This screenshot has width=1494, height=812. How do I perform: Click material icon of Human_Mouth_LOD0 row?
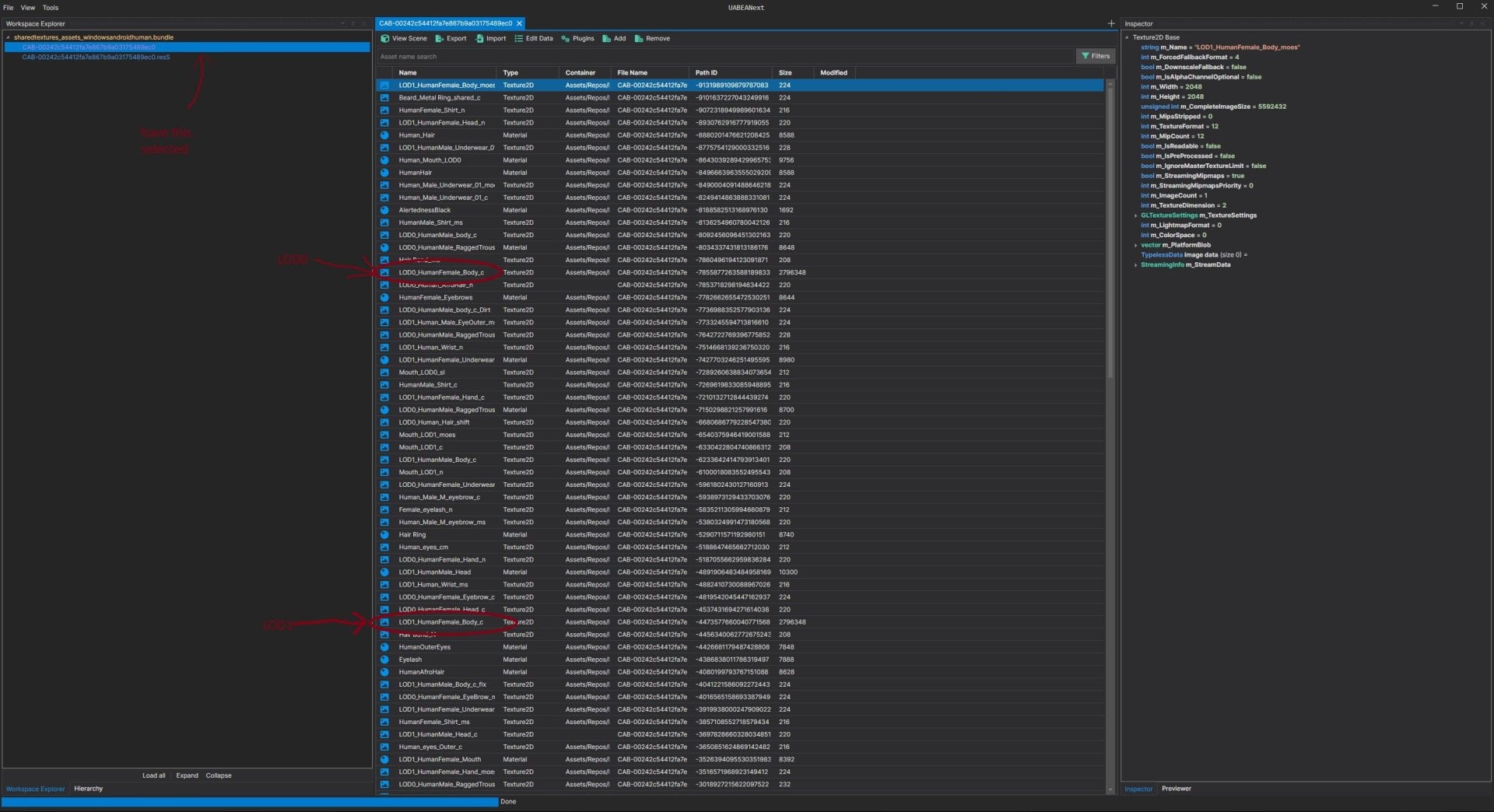pos(384,160)
